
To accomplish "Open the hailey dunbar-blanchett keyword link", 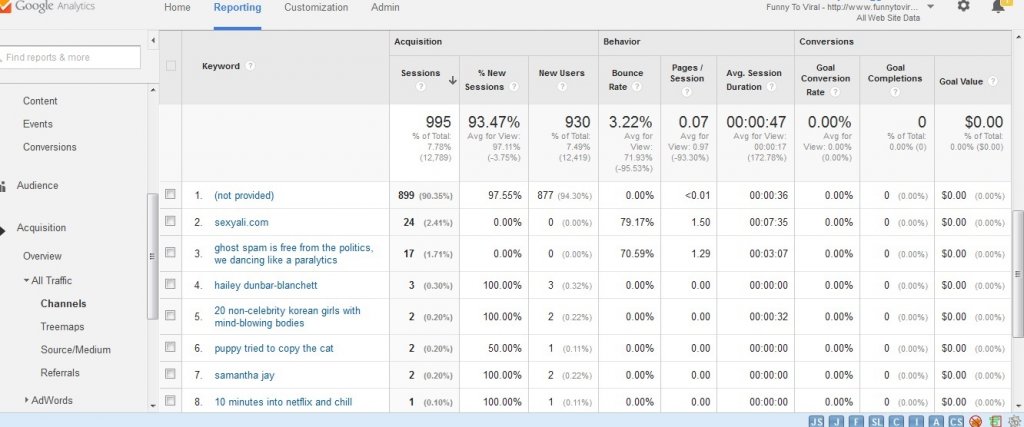I will click(266, 285).
